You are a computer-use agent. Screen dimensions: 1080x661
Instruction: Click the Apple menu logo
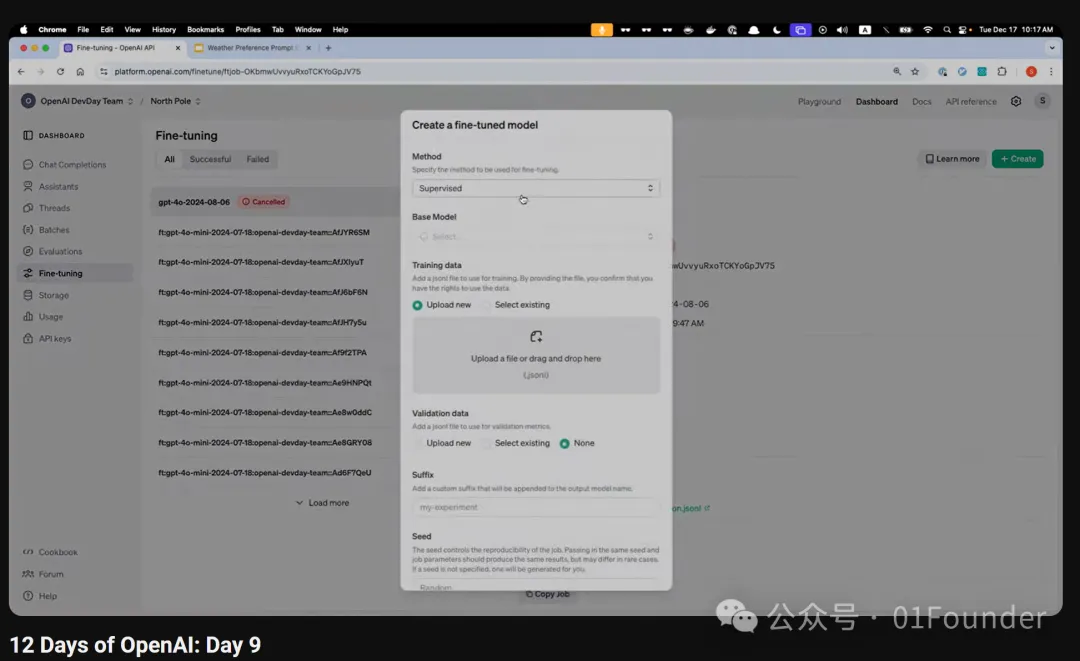point(23,30)
